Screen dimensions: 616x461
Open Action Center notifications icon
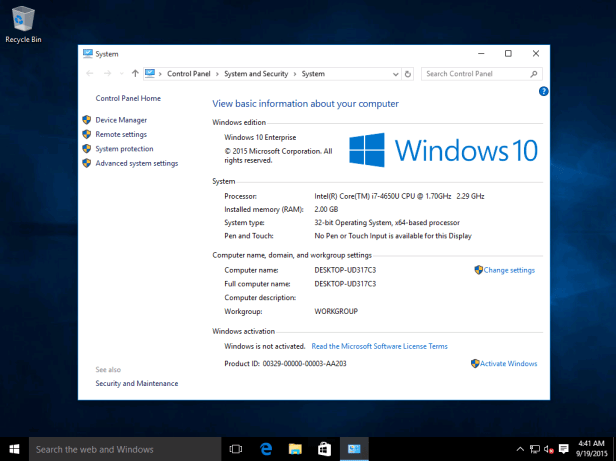pyautogui.click(x=566, y=449)
